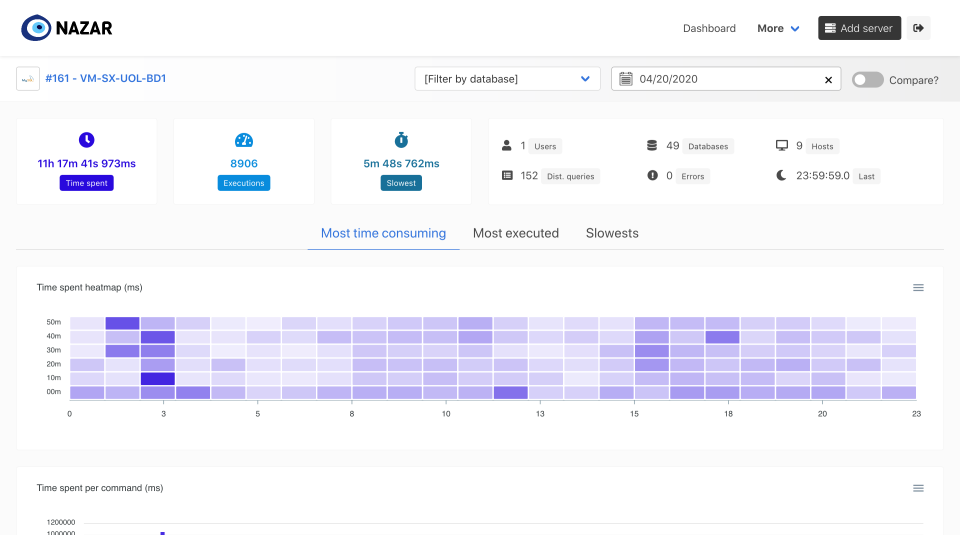Toggle the Compare? switch
The width and height of the screenshot is (960, 535).
click(x=867, y=80)
